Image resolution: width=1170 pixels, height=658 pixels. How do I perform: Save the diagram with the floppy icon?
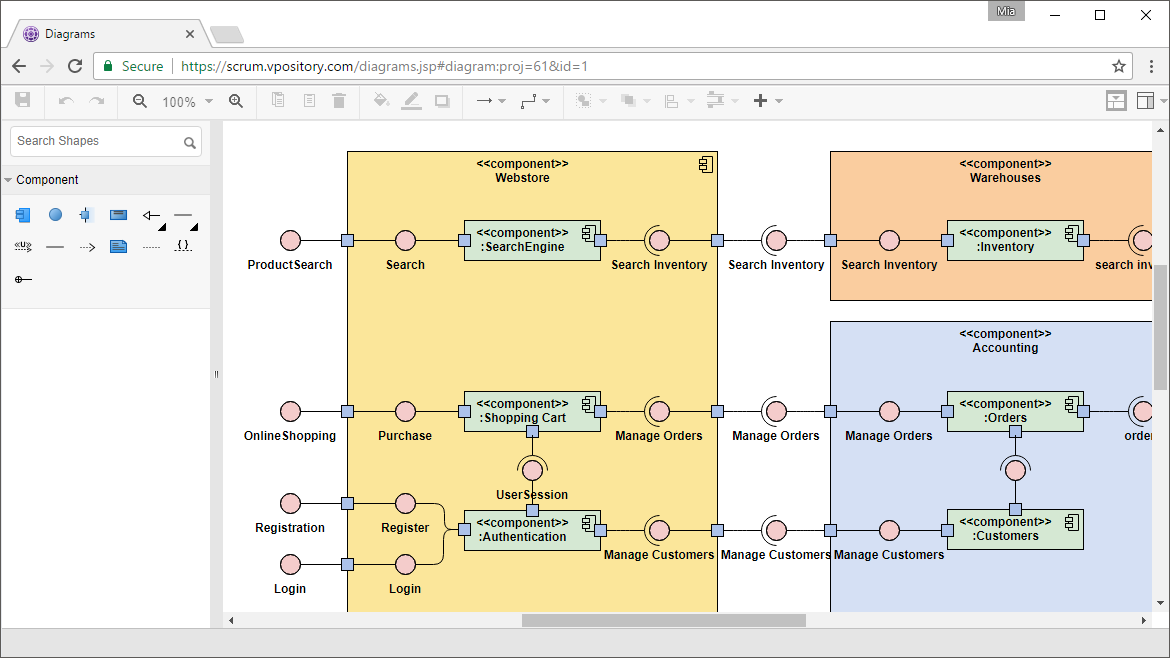click(x=22, y=100)
